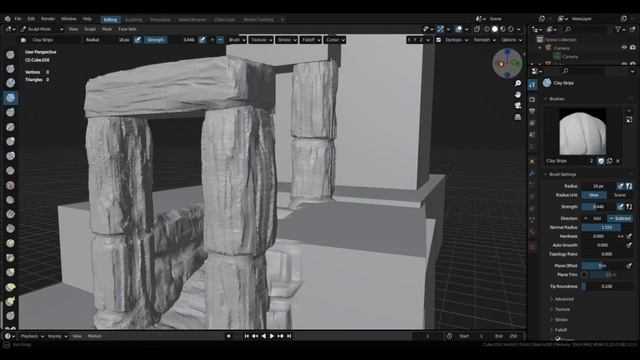Switch perspective/orthographic with grid icon
The width and height of the screenshot is (640, 360).
tap(518, 117)
